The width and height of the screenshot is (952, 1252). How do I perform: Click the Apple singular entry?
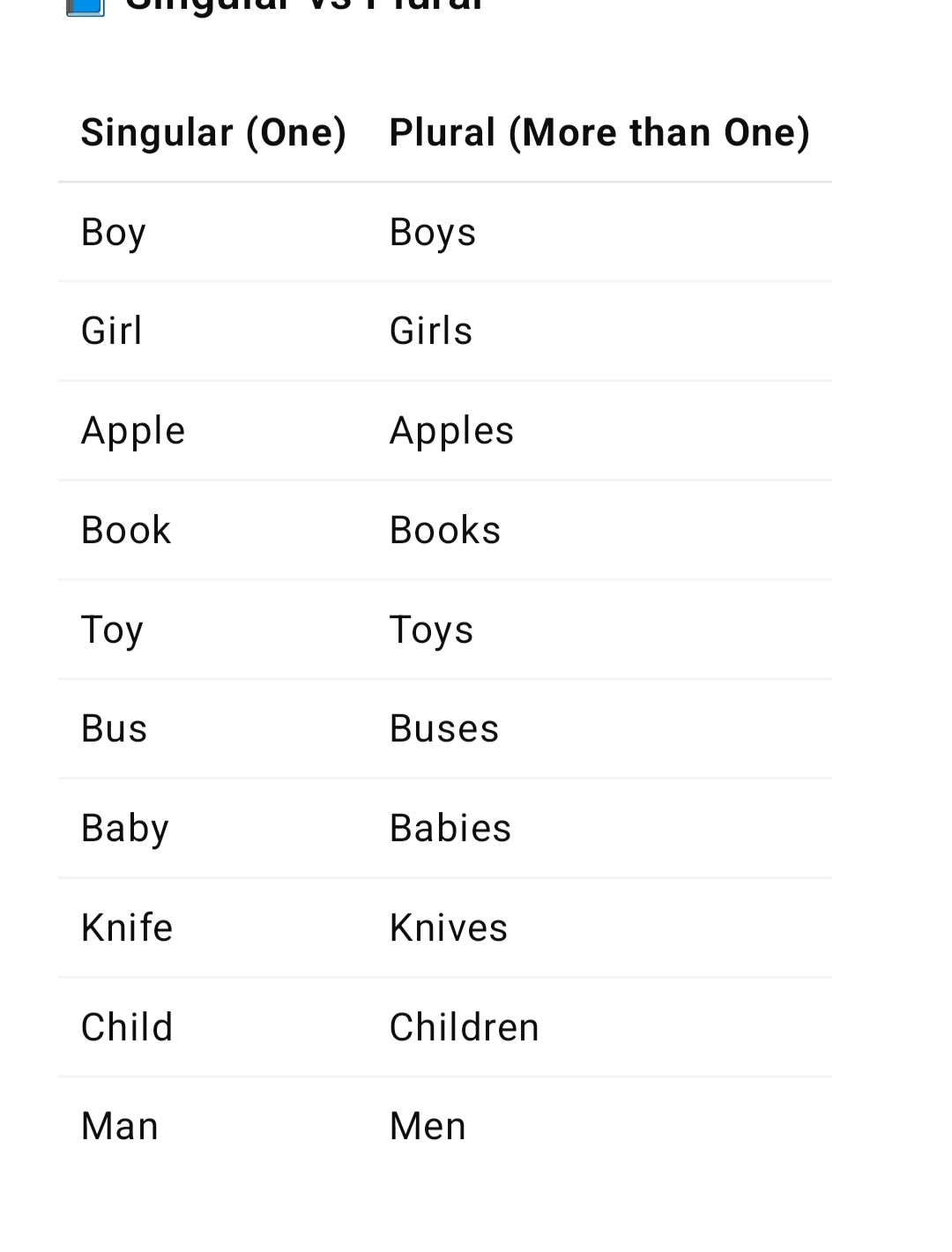(133, 431)
